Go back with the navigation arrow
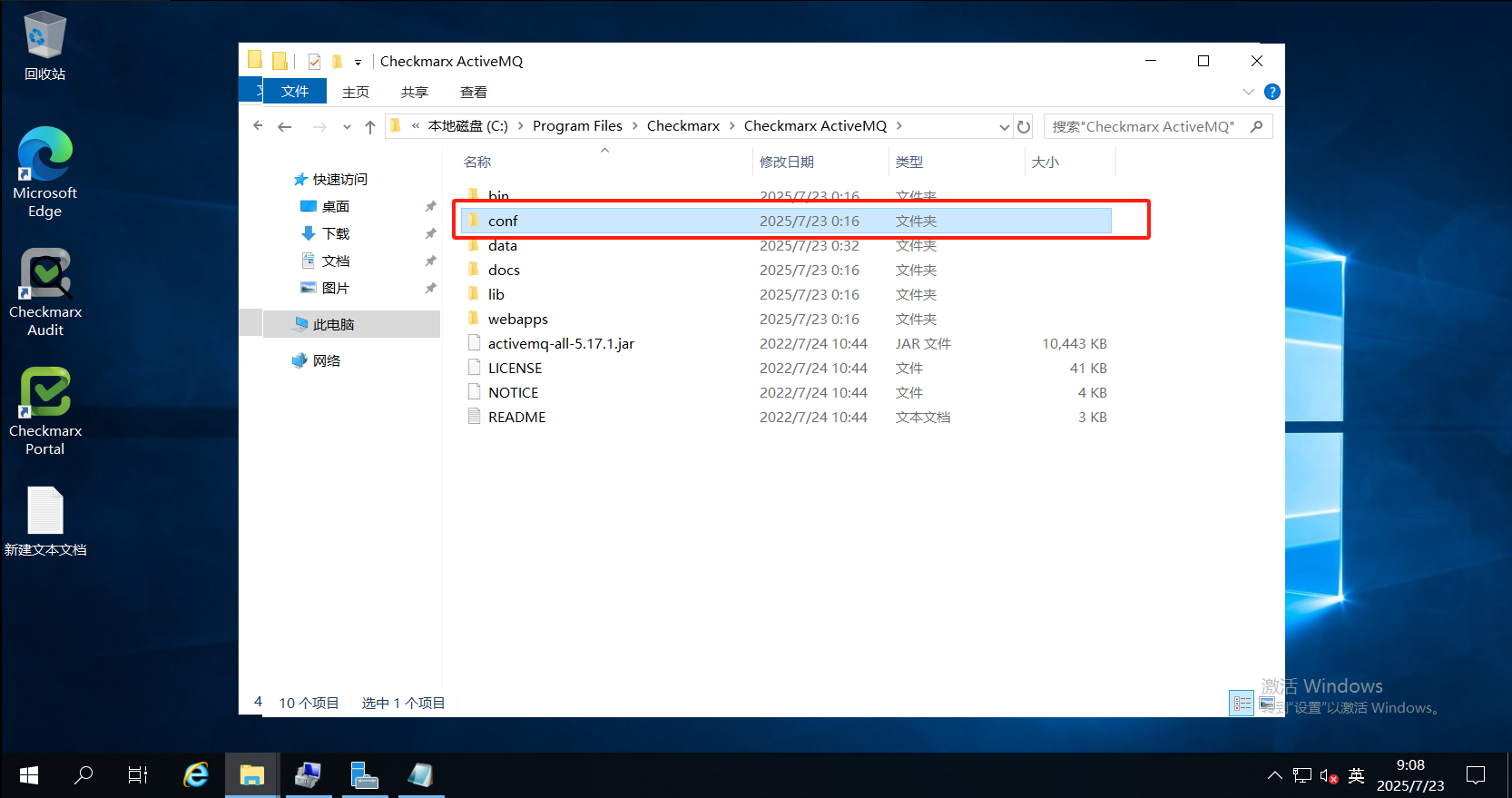 point(285,127)
